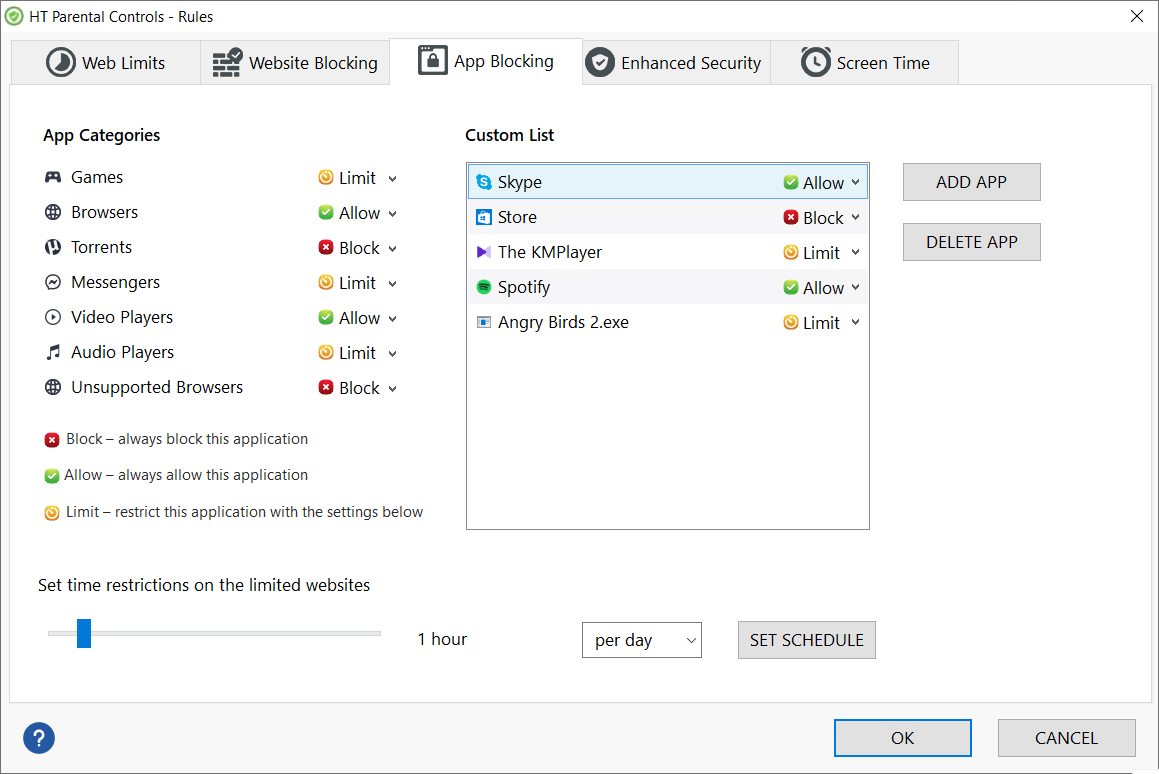Click the Spotify app icon
Image resolution: width=1159 pixels, height=774 pixels.
484,287
